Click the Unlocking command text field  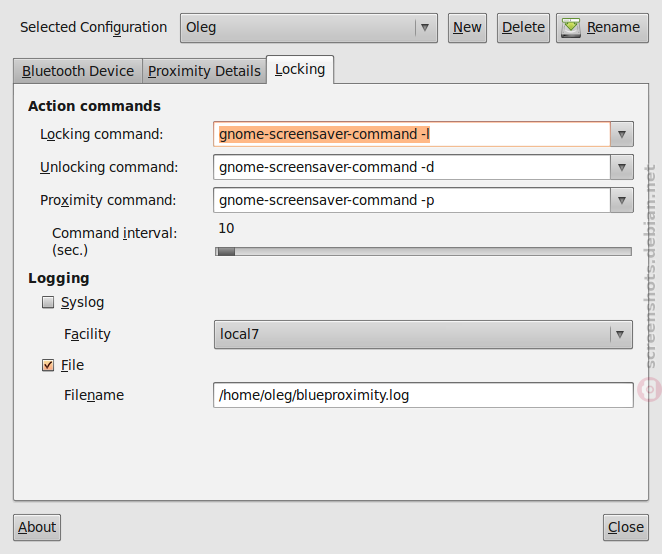pos(412,167)
